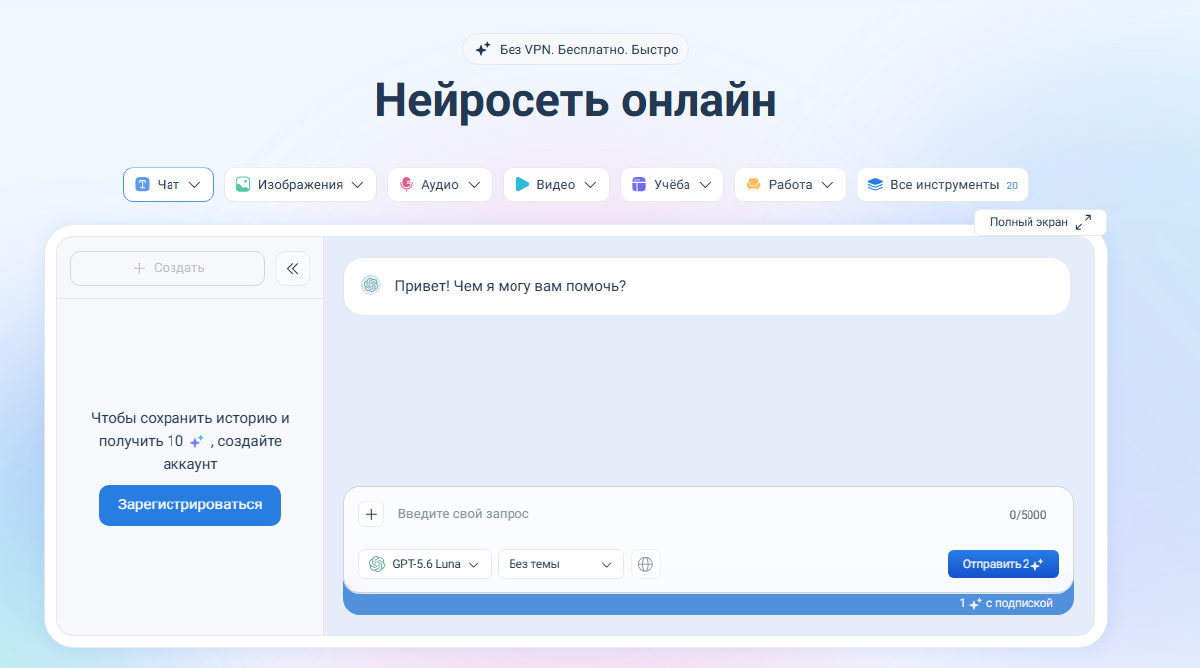The width and height of the screenshot is (1200, 668).
Task: Click the assistant avatar icon beside greeting
Action: [371, 286]
